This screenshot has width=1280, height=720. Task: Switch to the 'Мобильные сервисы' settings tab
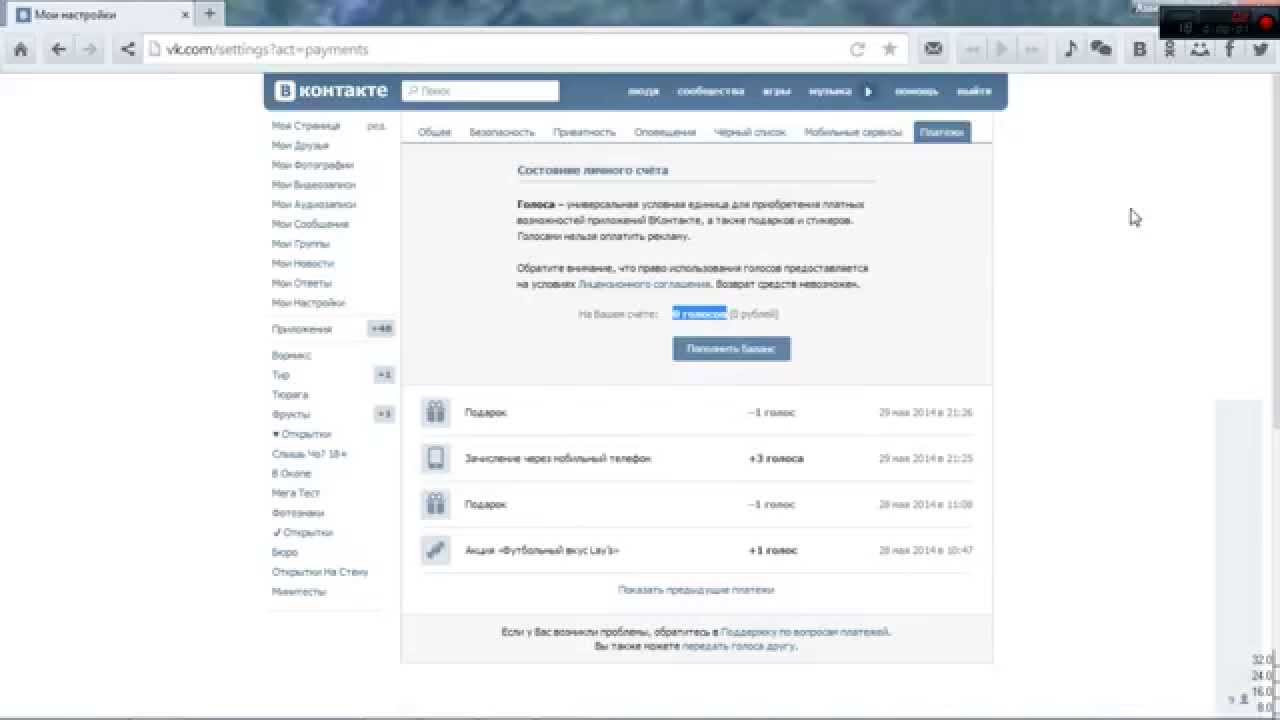click(x=853, y=132)
